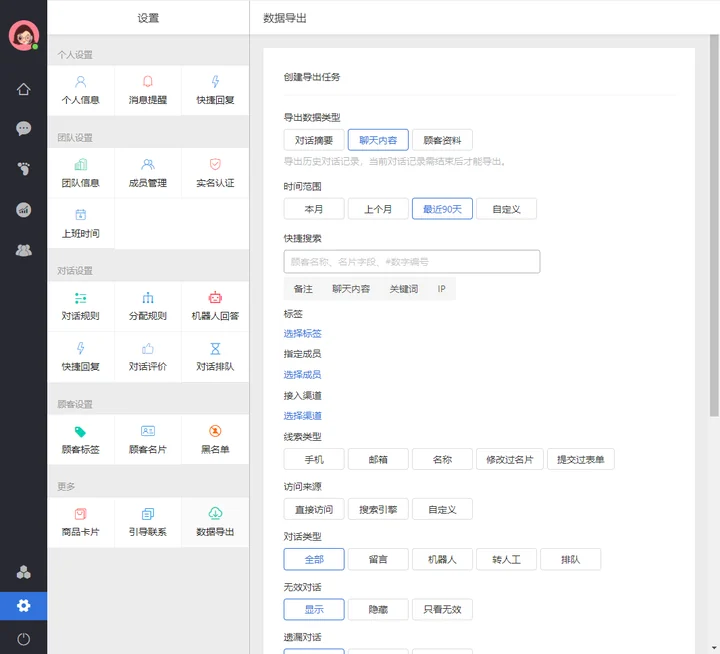Toggle 修改过名片 lead type

pos(510,459)
